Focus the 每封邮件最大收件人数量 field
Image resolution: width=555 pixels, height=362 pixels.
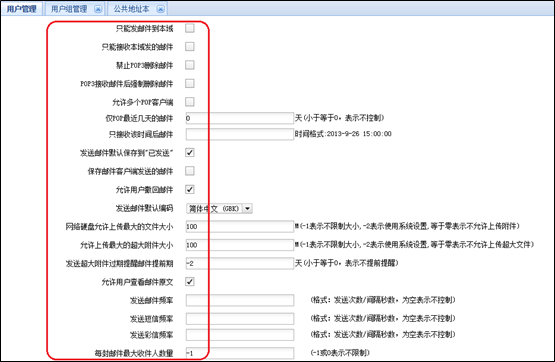point(240,353)
